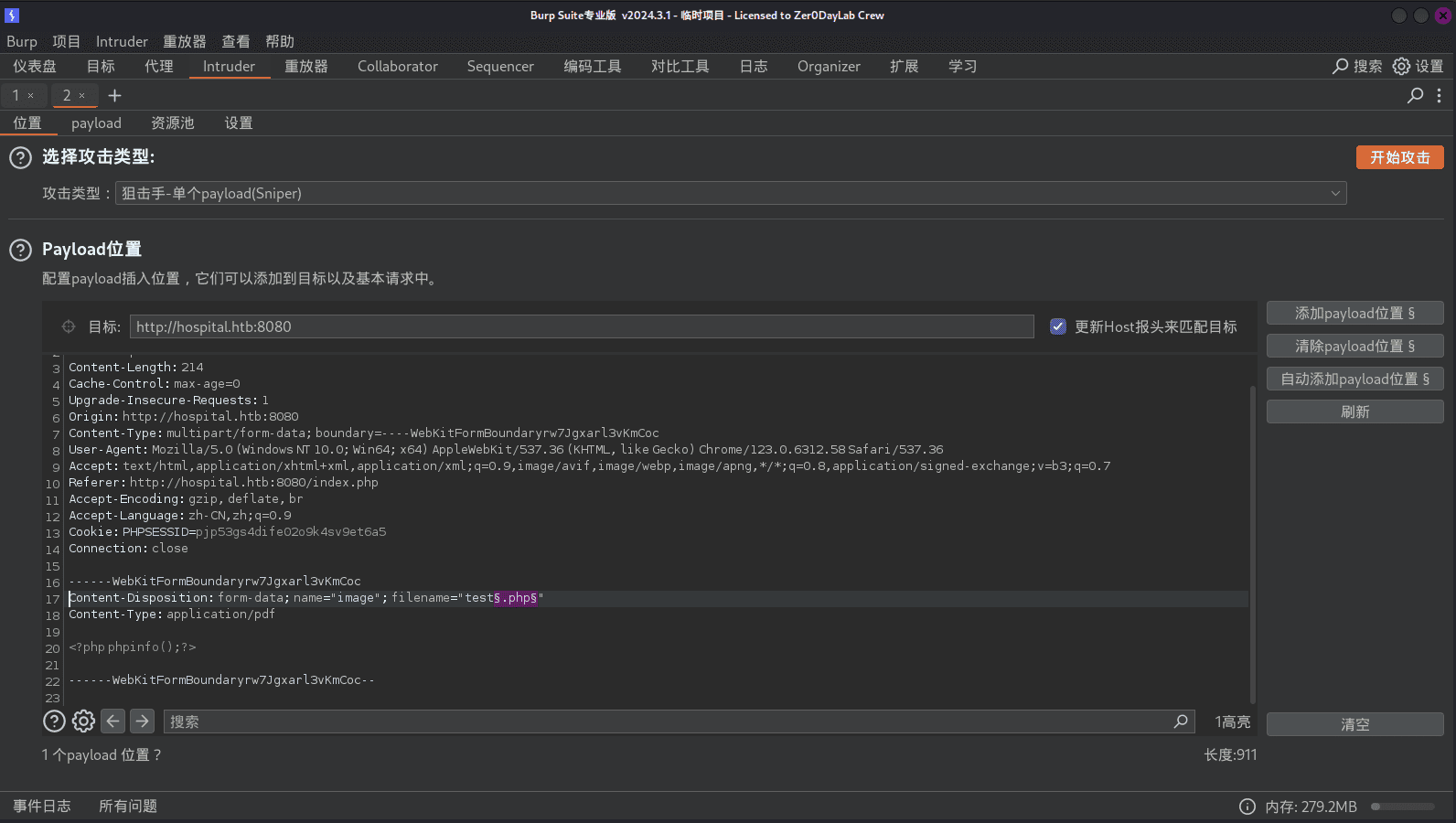Switch to the 重放器 tool tab
The width and height of the screenshot is (1456, 823).
click(306, 66)
